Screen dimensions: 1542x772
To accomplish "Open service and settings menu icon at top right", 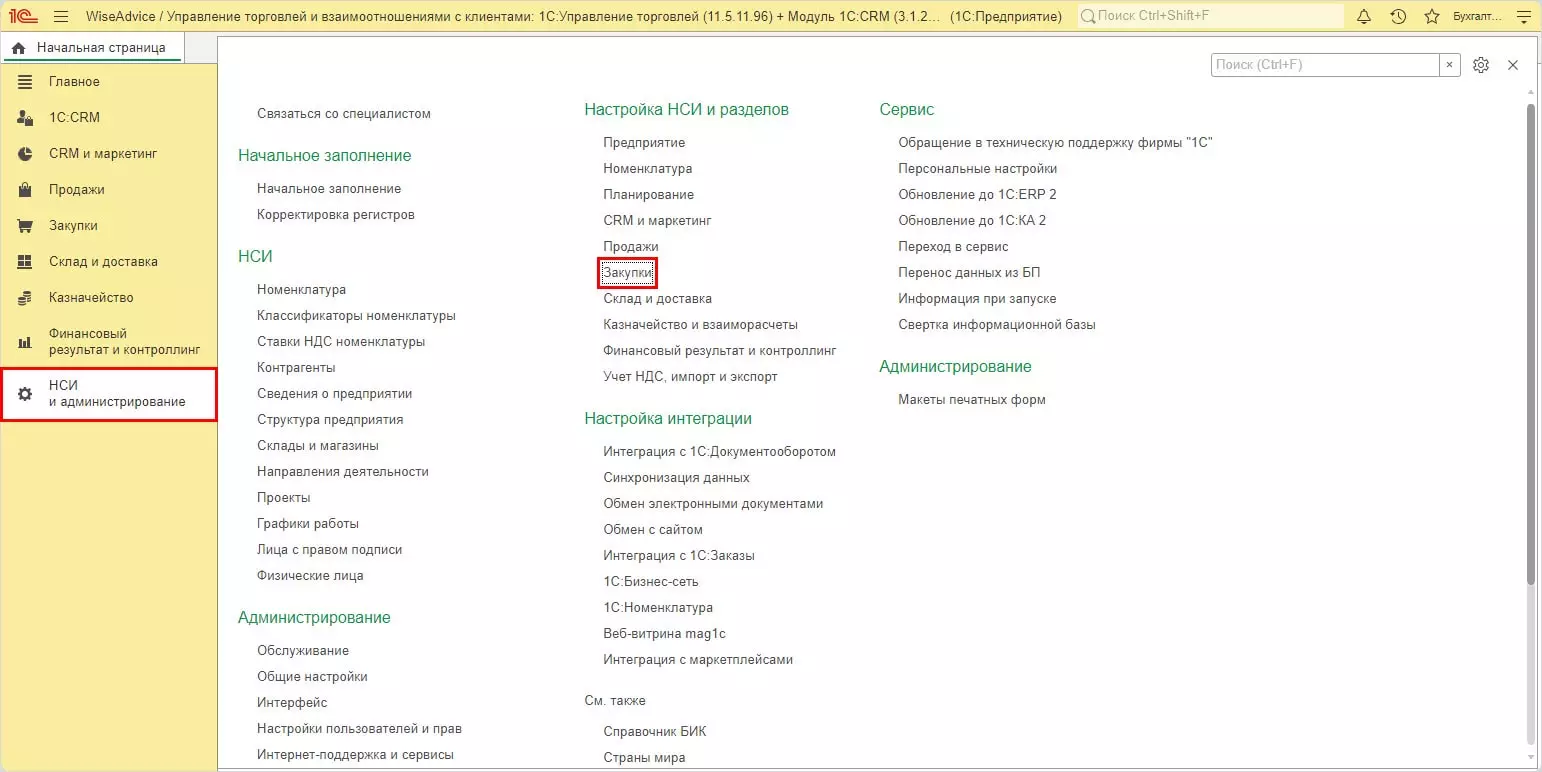I will pyautogui.click(x=1524, y=16).
